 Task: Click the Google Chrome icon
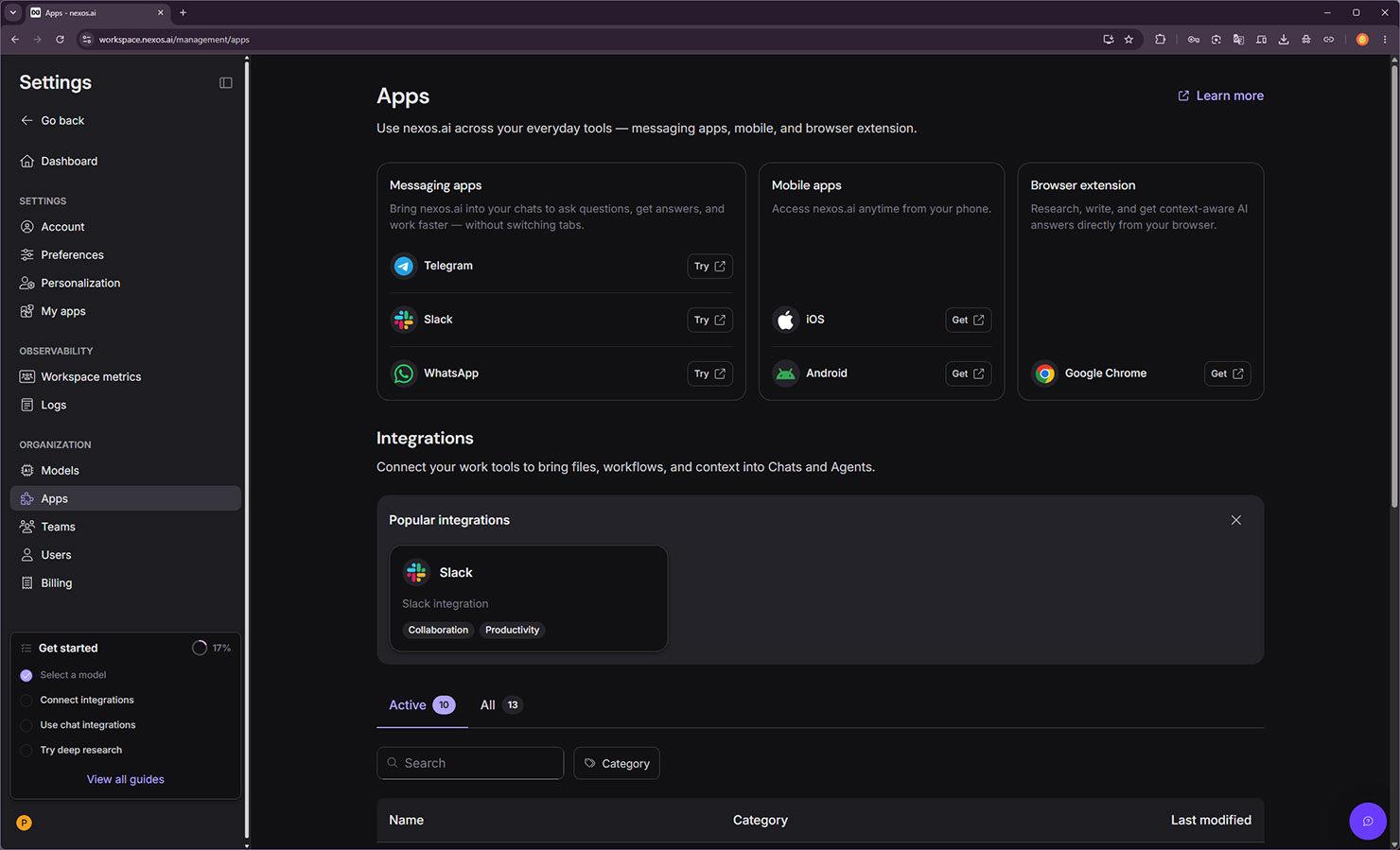point(1044,373)
